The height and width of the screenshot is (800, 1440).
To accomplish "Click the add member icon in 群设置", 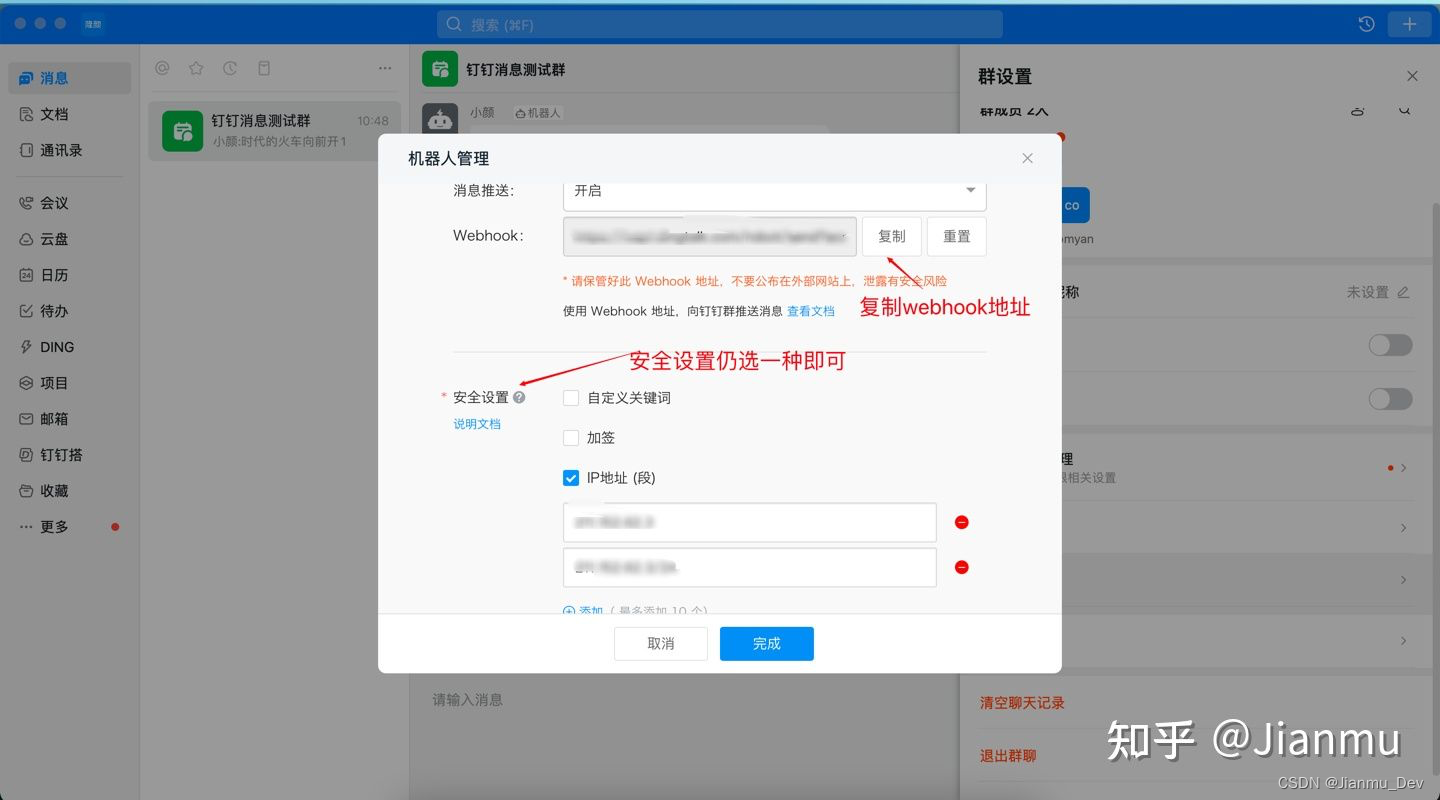I will click(1358, 111).
